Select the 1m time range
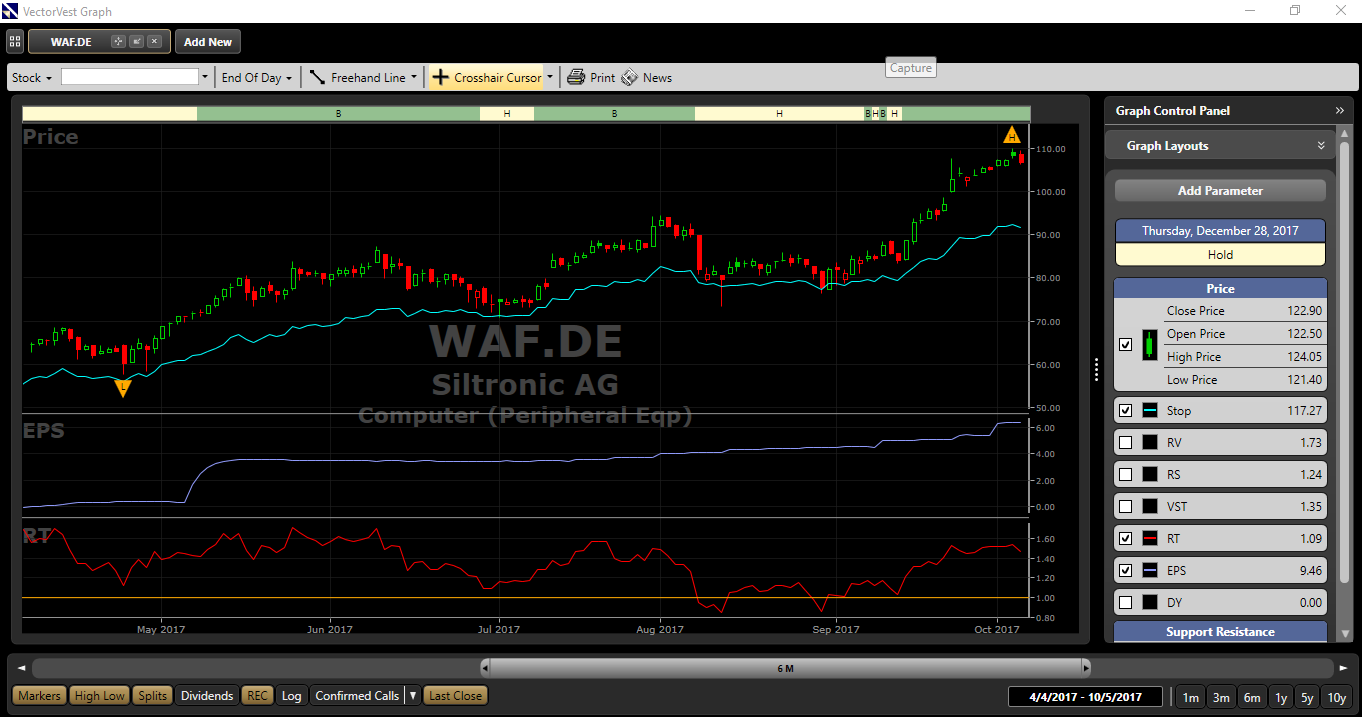The image size is (1362, 717). click(x=1190, y=697)
